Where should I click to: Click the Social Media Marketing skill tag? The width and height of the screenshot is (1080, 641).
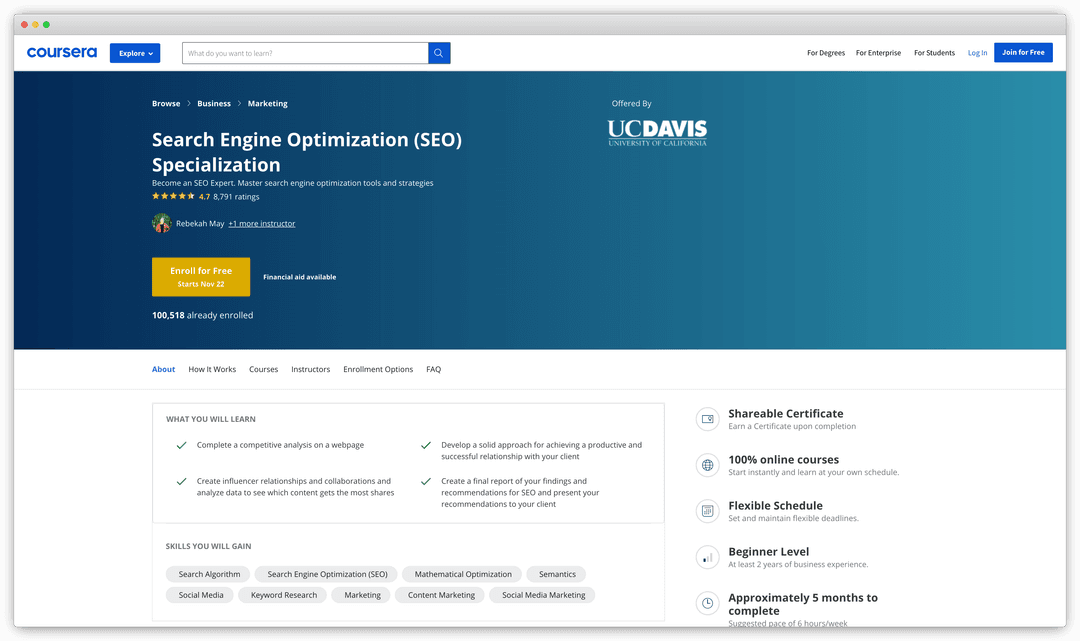coord(543,595)
